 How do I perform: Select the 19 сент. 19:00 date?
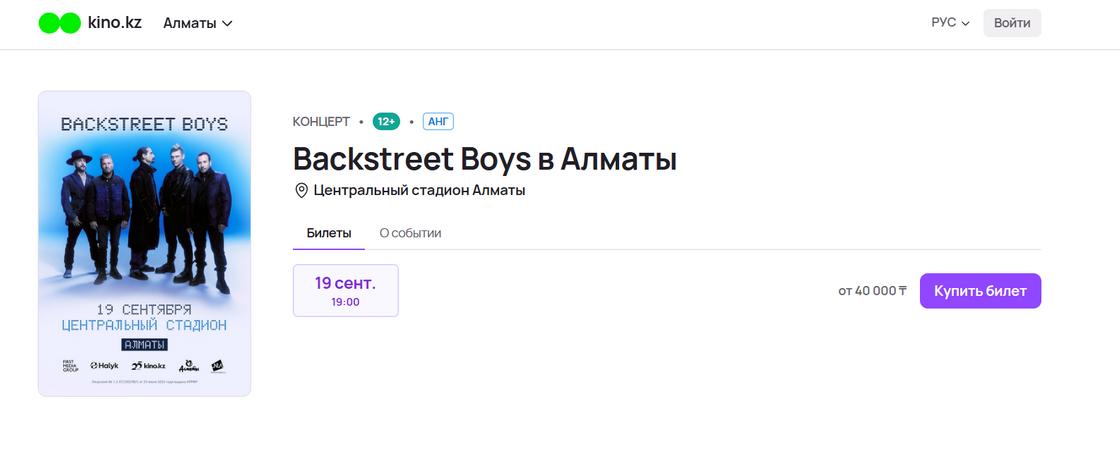[346, 290]
